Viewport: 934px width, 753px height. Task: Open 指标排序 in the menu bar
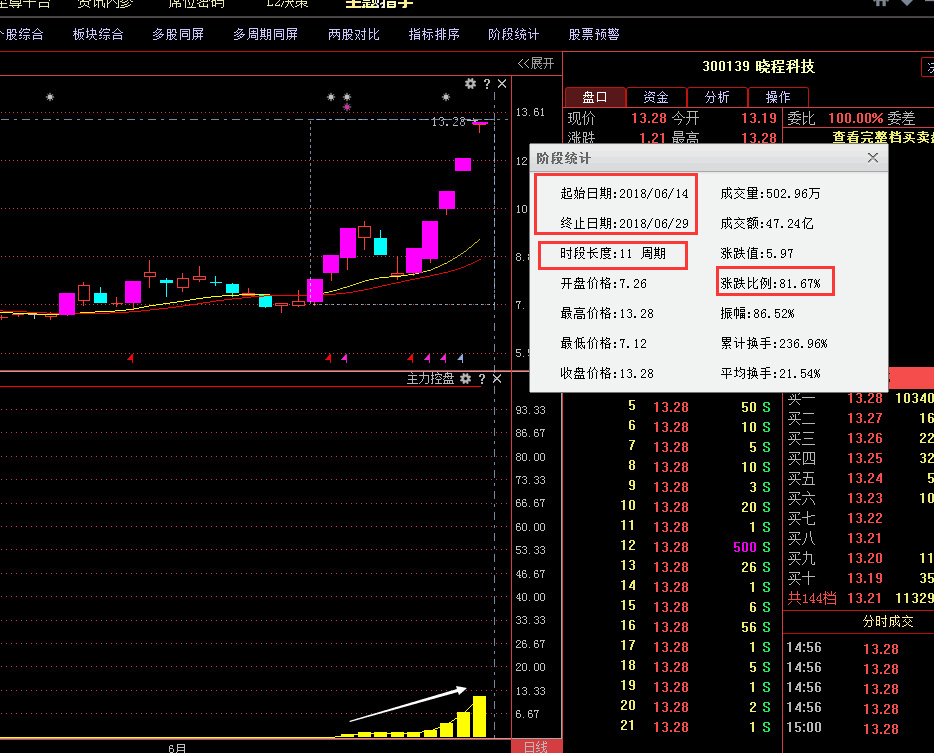[x=434, y=35]
